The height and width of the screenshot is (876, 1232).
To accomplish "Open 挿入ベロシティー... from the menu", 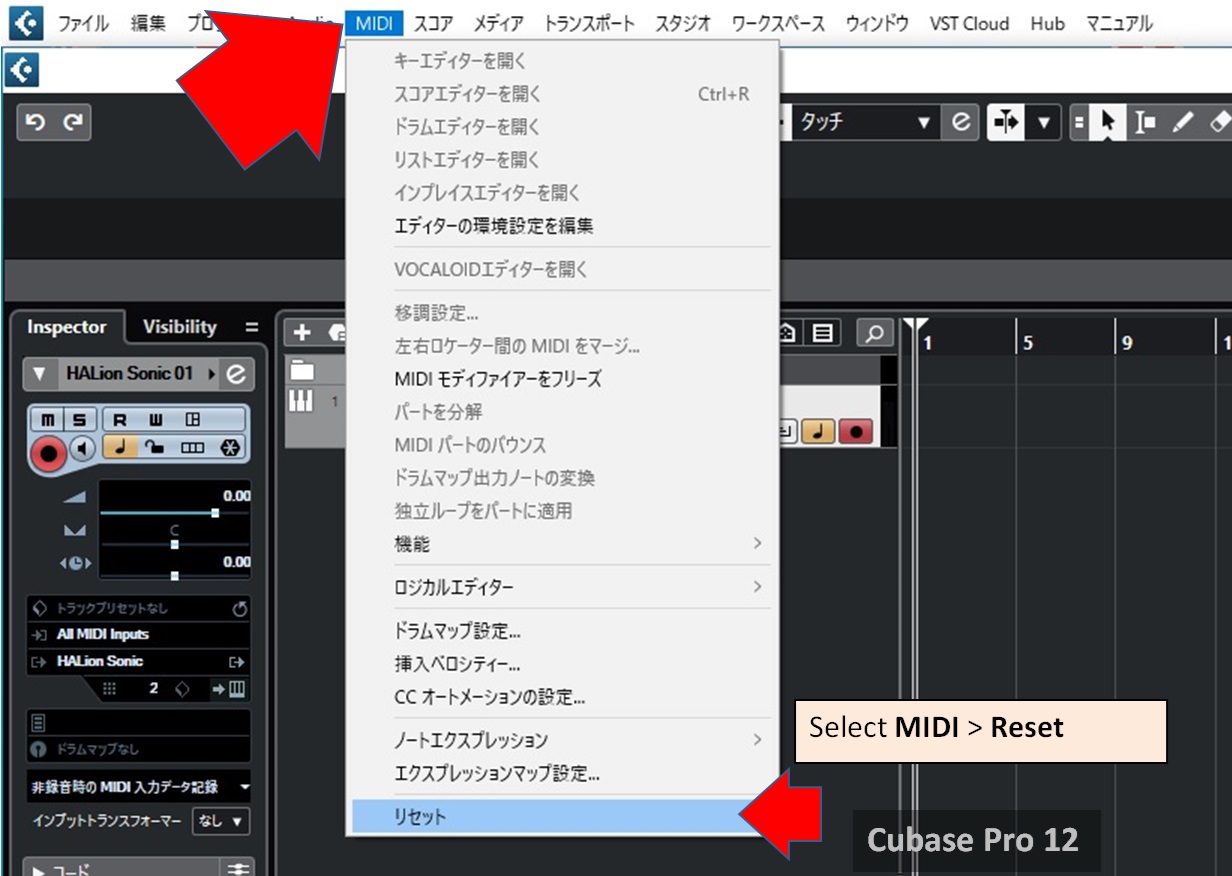I will tap(562, 664).
